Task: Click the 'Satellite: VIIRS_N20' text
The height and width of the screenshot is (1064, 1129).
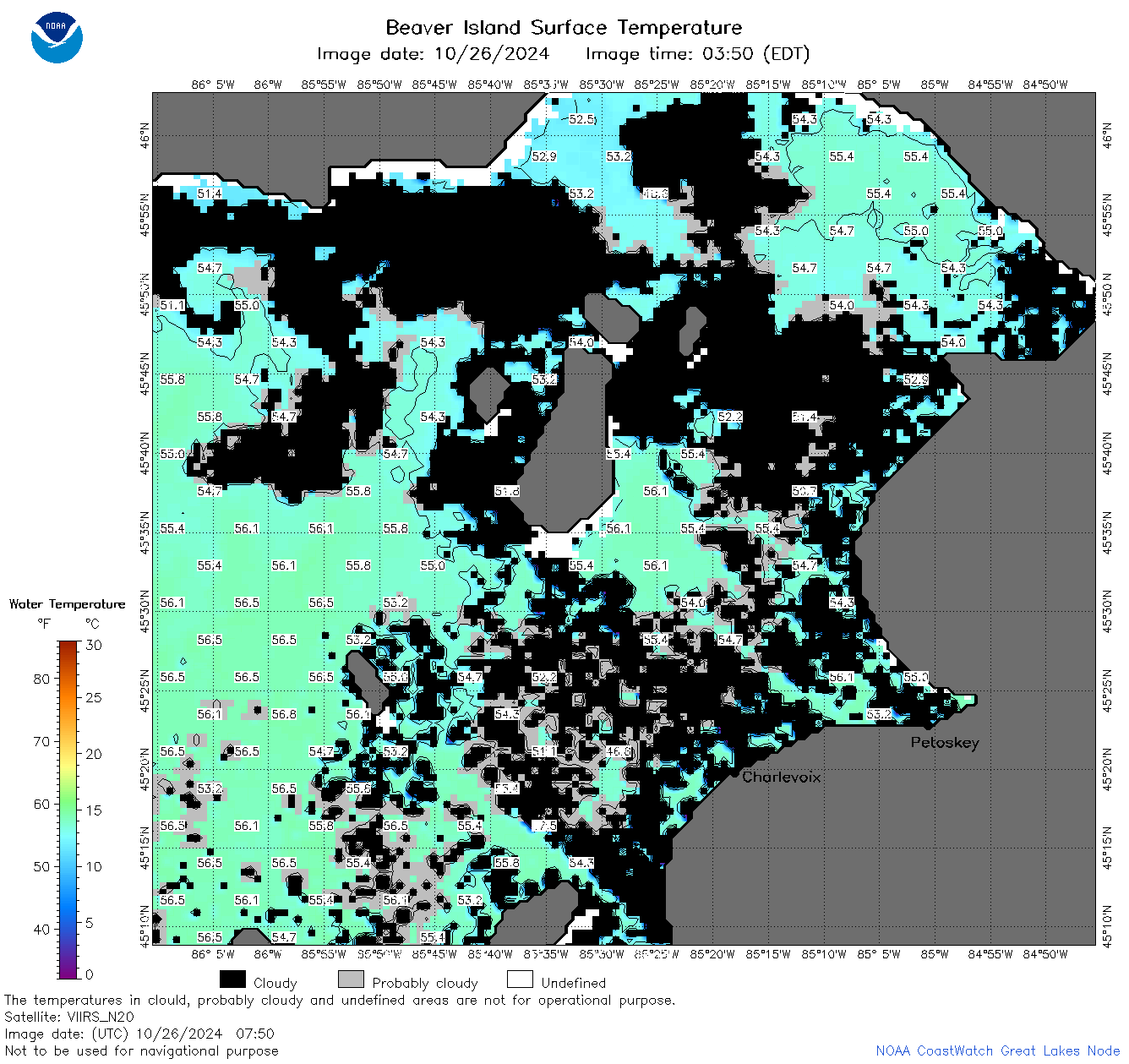Action: (x=69, y=1017)
